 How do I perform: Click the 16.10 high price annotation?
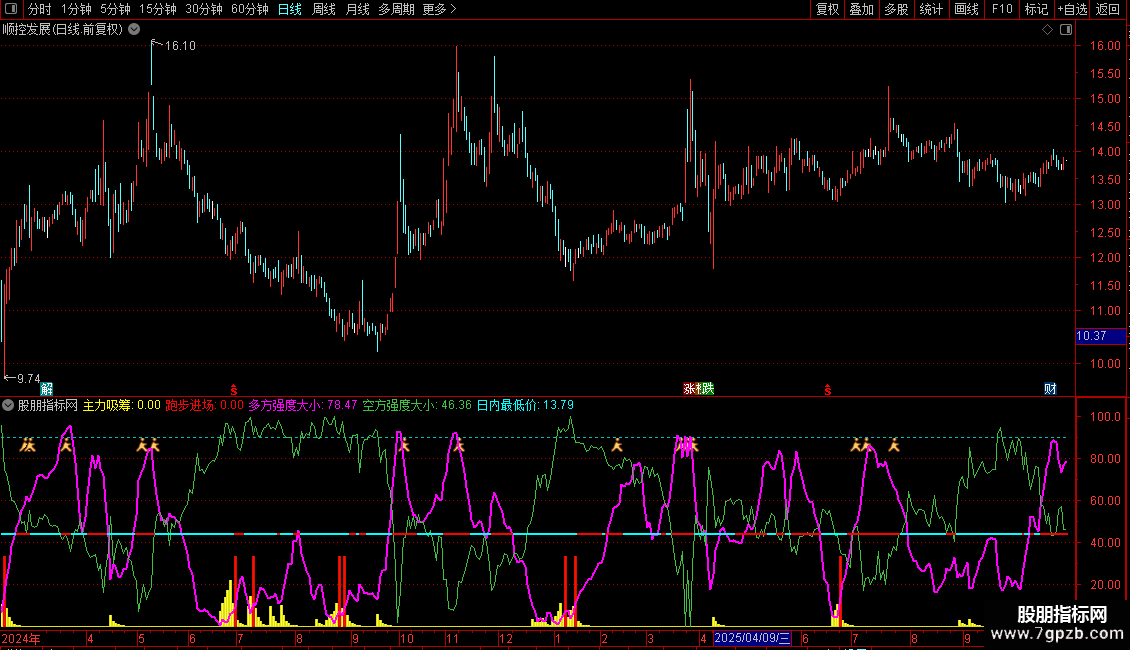pos(180,46)
